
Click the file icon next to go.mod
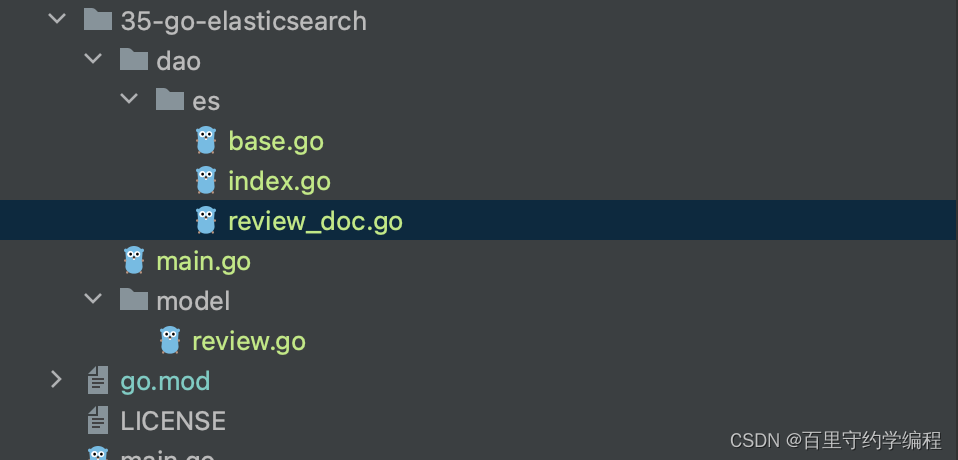[98, 380]
